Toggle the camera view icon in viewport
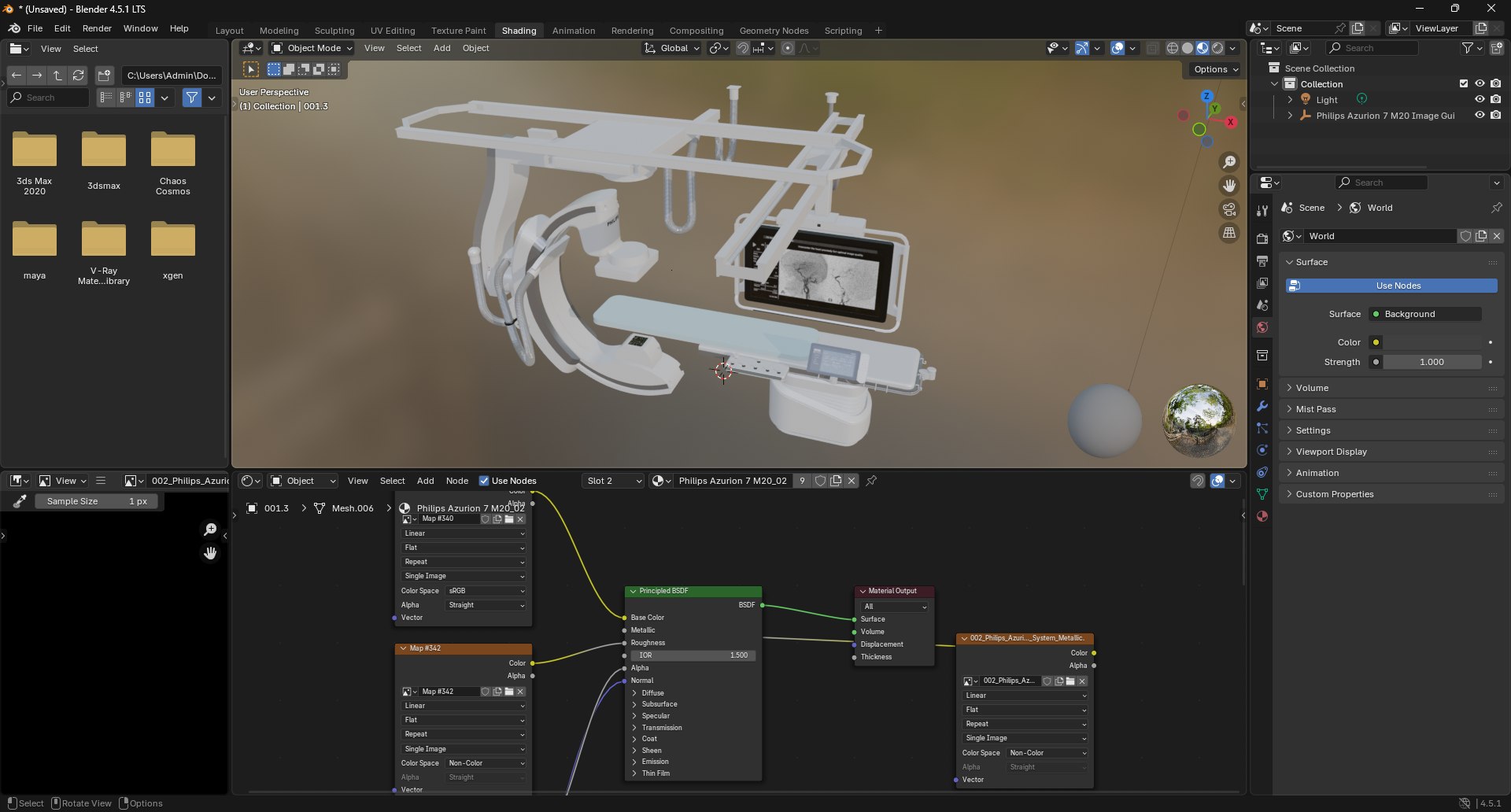 coord(1229,209)
